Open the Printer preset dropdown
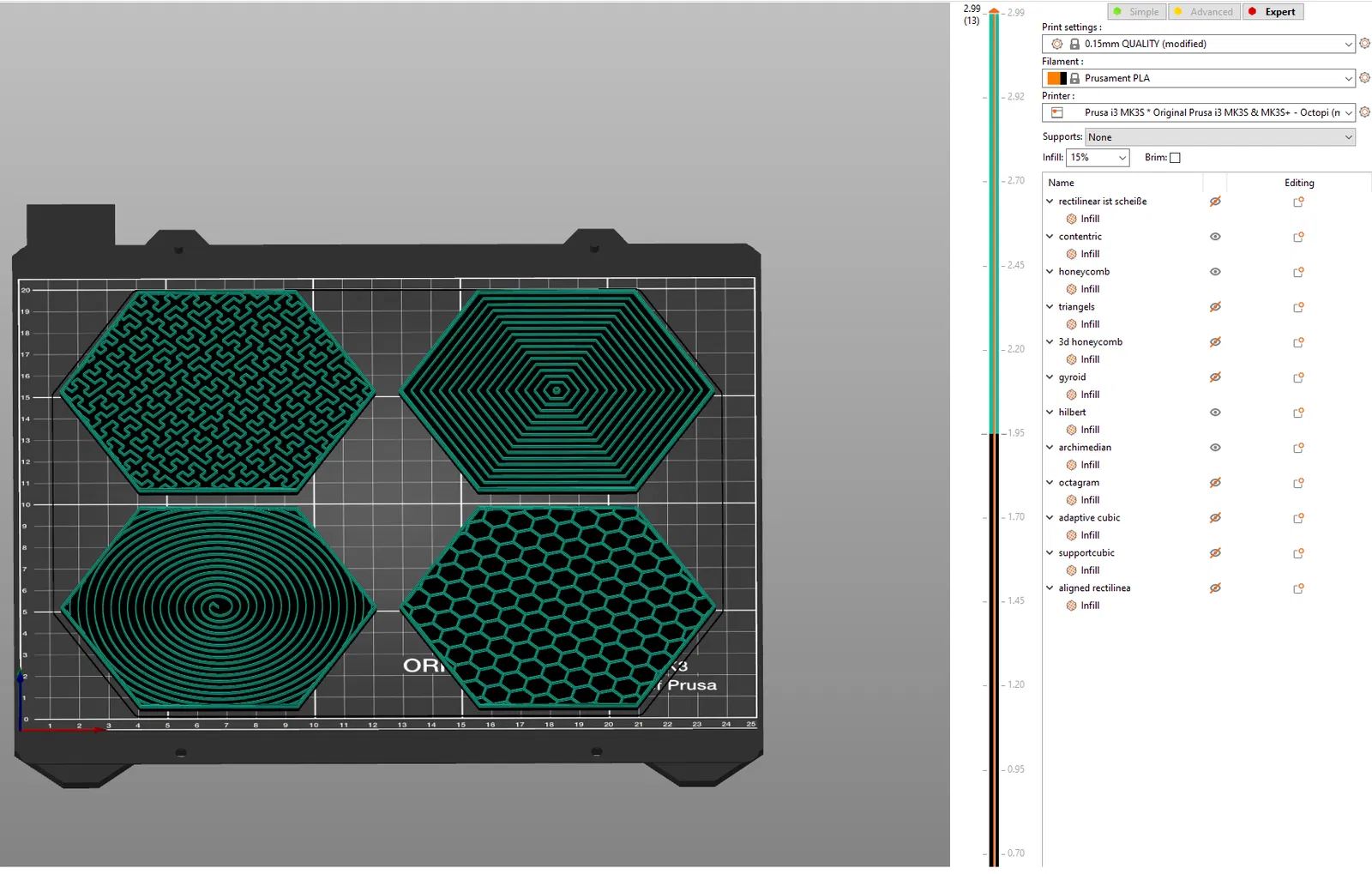 coord(1199,112)
